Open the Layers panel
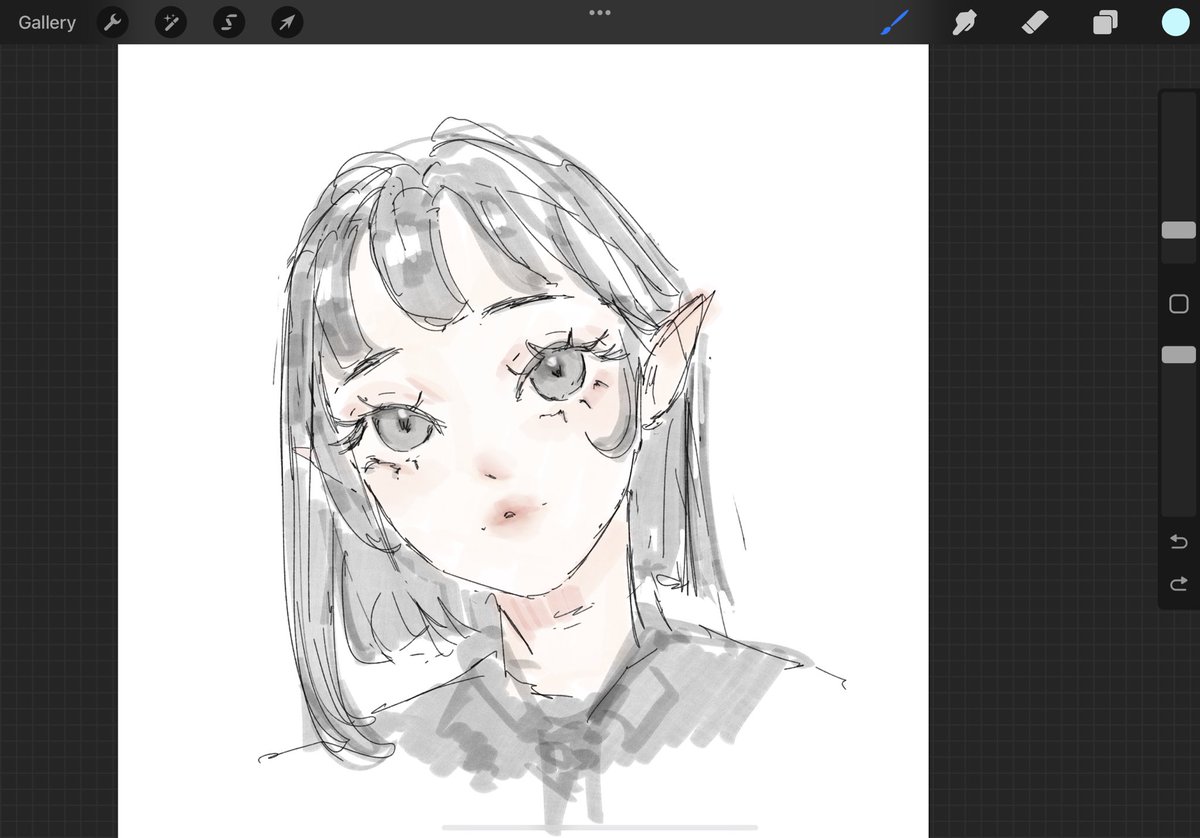The height and width of the screenshot is (838, 1200). point(1105,22)
